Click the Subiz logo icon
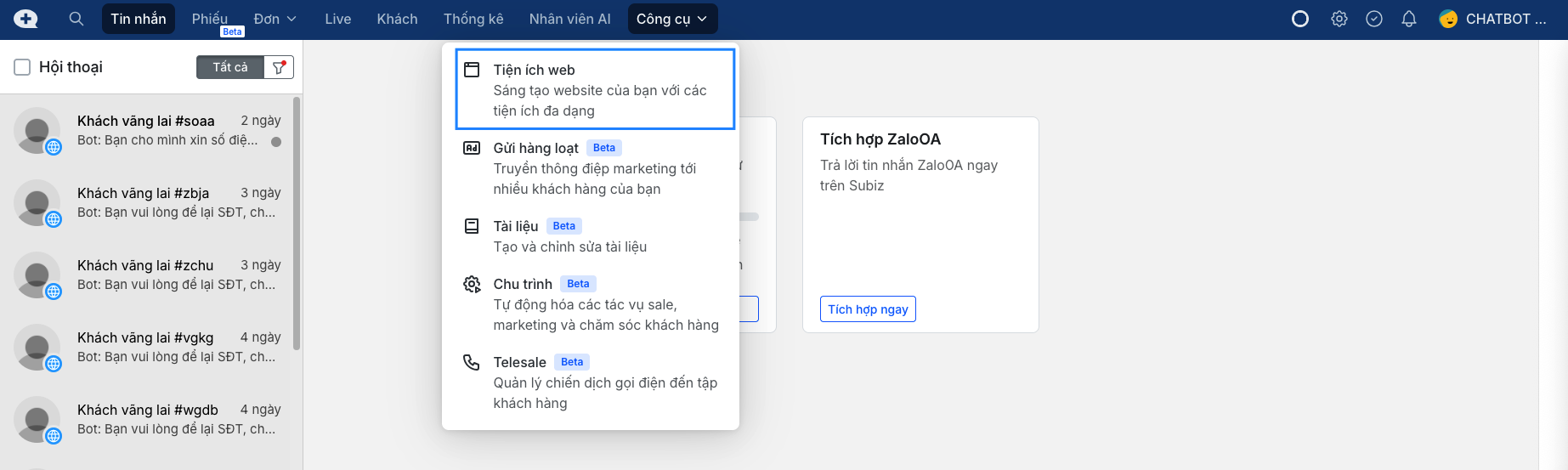This screenshot has height=470, width=1568. [25, 19]
